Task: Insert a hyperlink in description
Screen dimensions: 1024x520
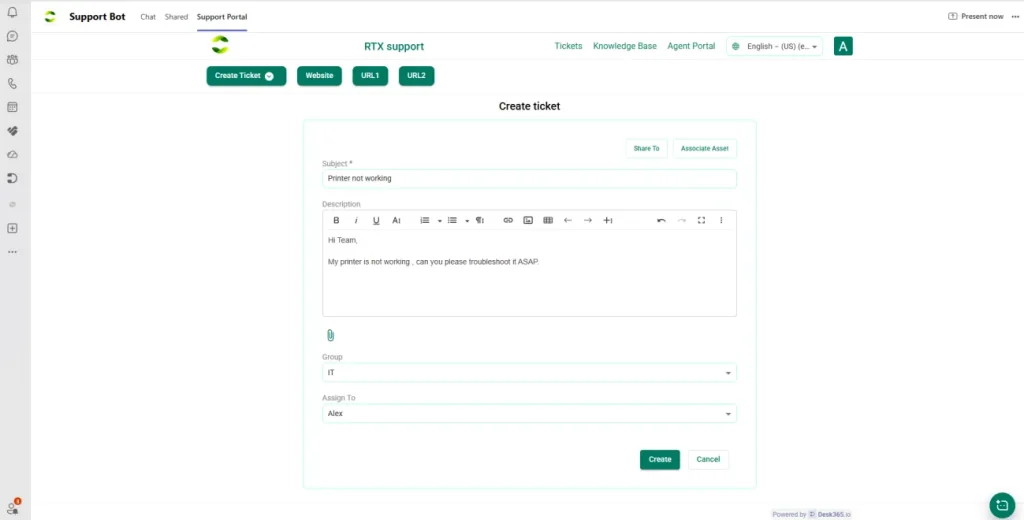Action: point(508,220)
